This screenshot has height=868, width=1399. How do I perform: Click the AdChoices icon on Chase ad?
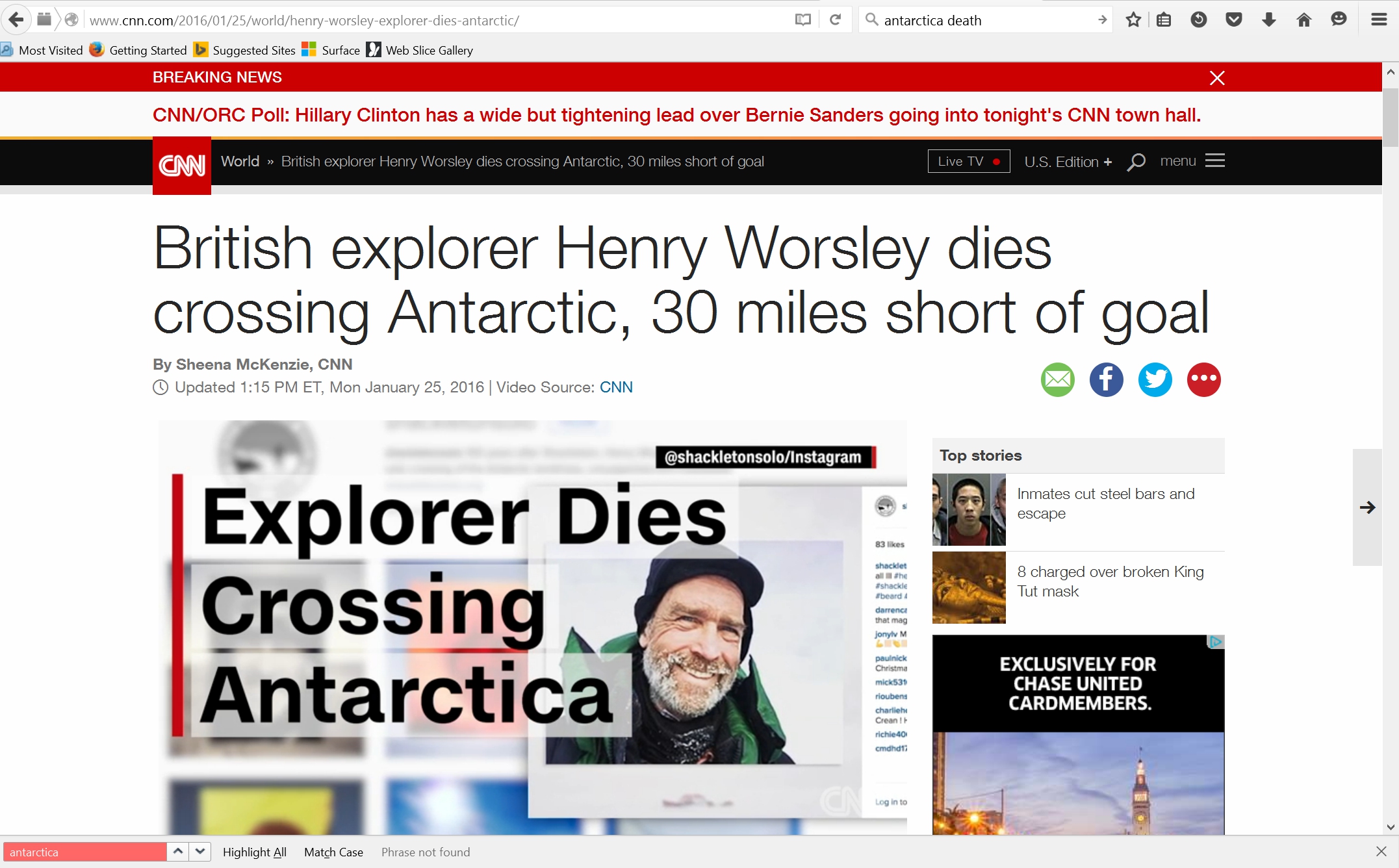[1215, 642]
